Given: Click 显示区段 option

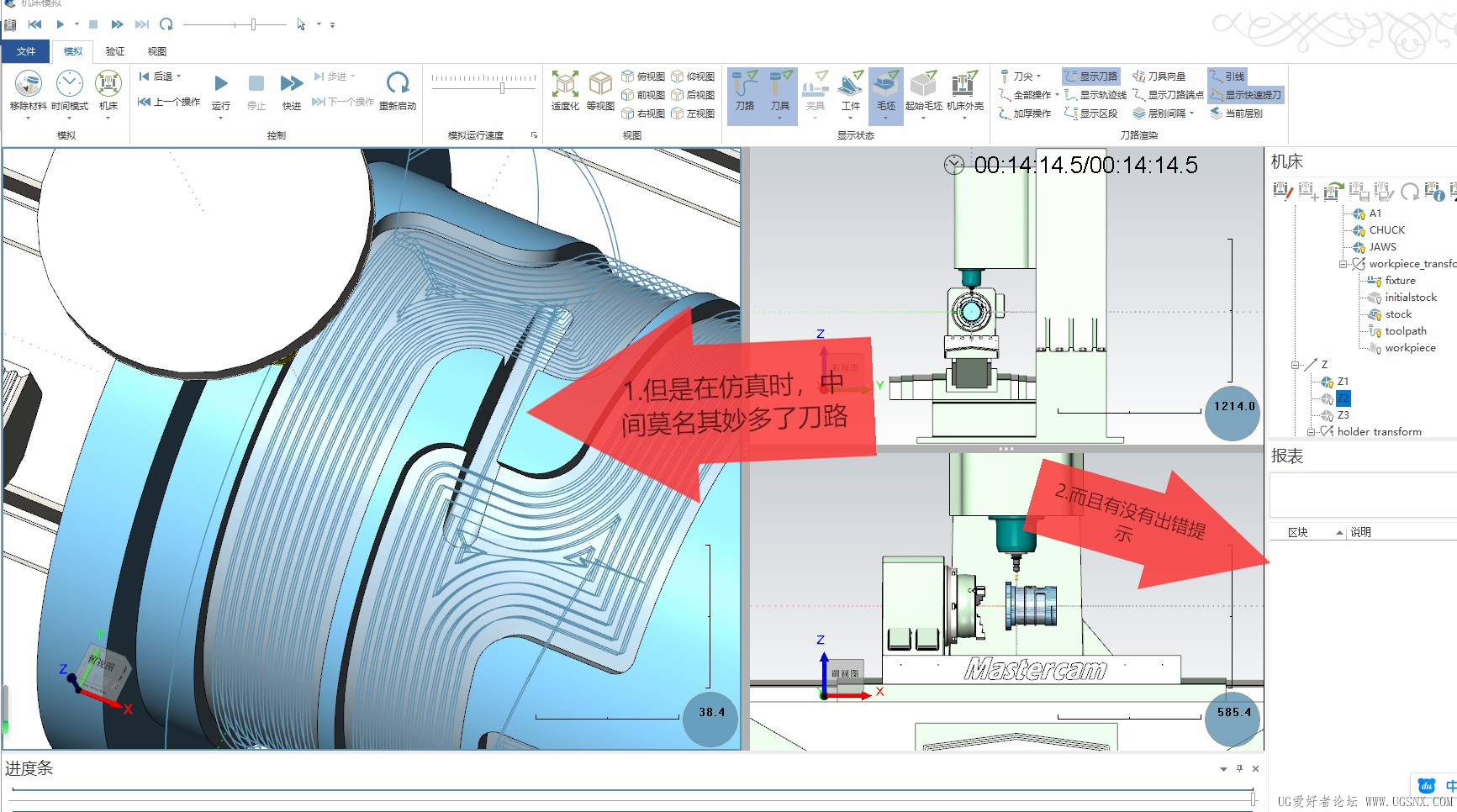Looking at the screenshot, I should point(1091,113).
